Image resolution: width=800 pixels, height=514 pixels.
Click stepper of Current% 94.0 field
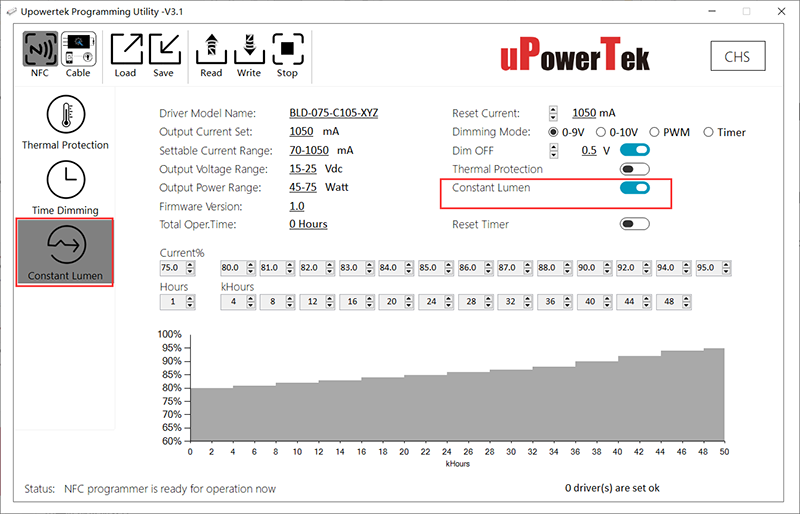(687, 267)
